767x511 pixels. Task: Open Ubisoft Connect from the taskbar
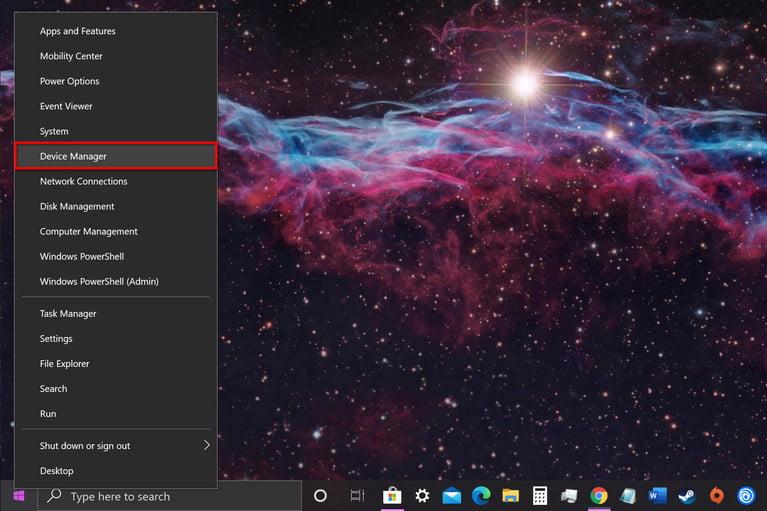click(x=746, y=496)
